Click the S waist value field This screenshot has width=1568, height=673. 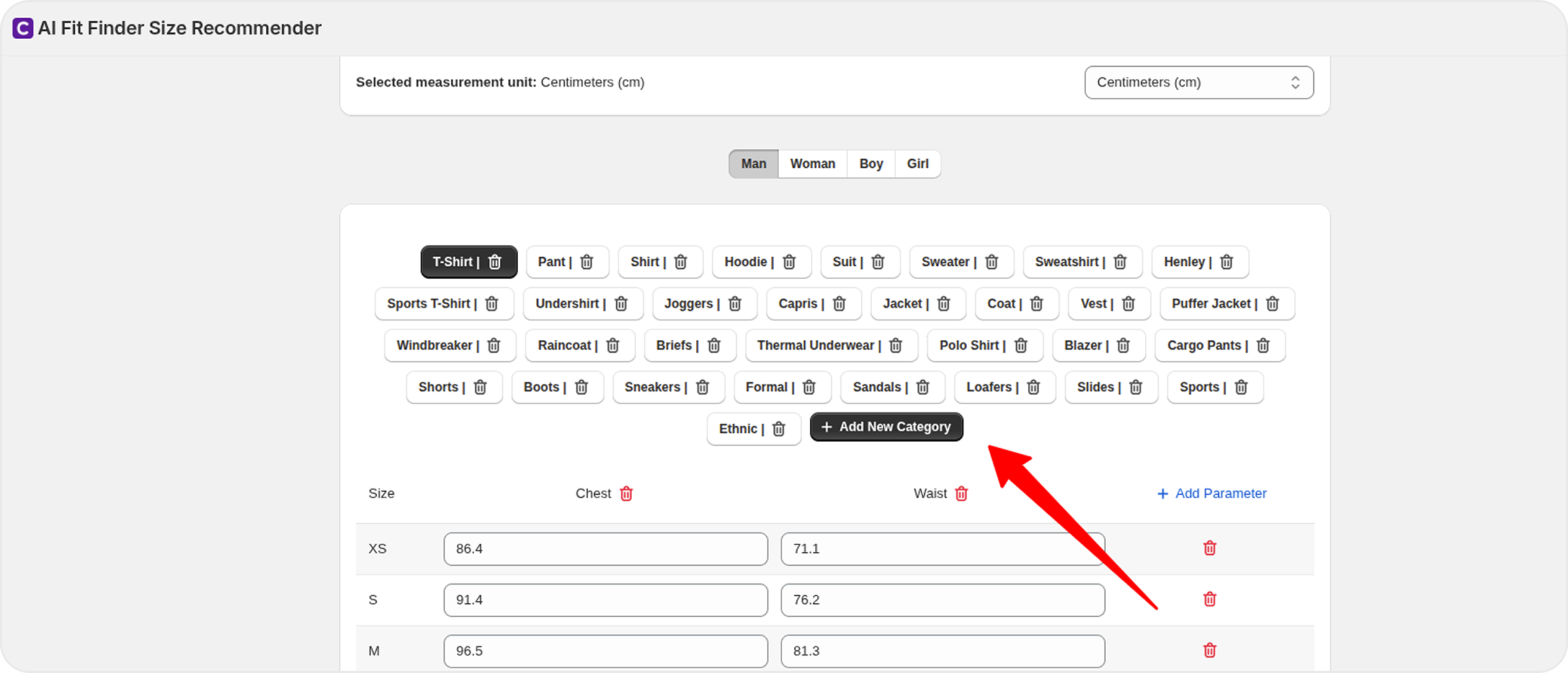[942, 600]
